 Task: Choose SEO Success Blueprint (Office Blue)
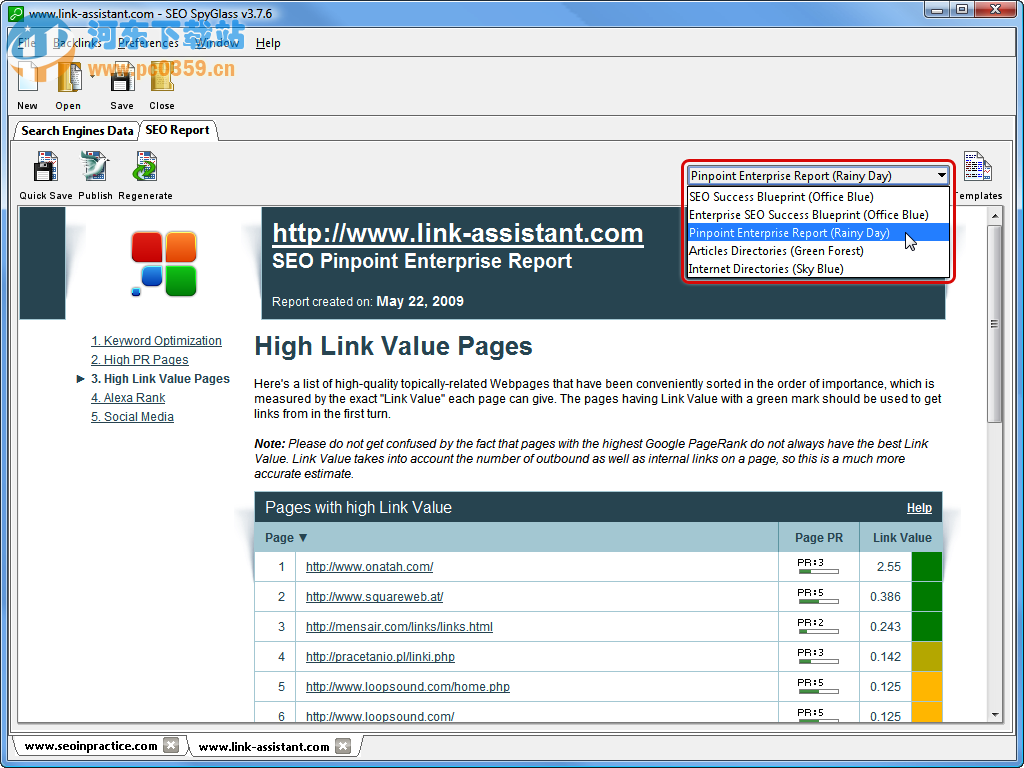point(781,197)
